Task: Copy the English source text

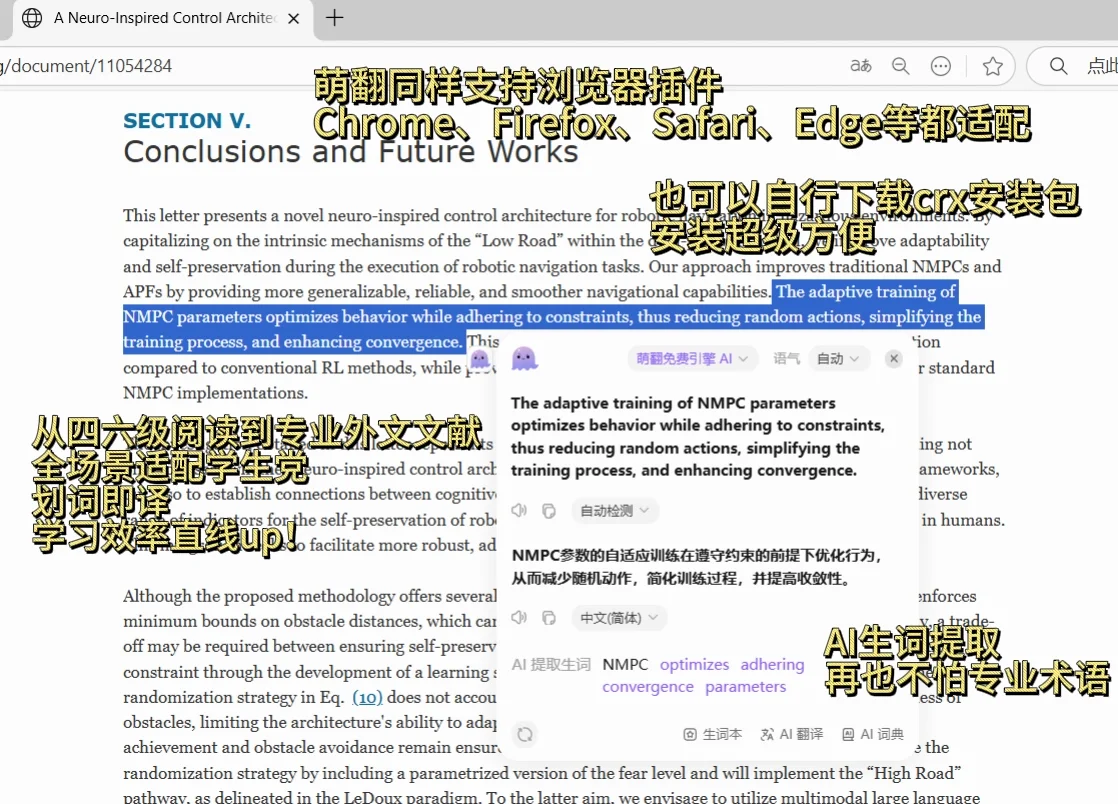Action: pos(548,511)
